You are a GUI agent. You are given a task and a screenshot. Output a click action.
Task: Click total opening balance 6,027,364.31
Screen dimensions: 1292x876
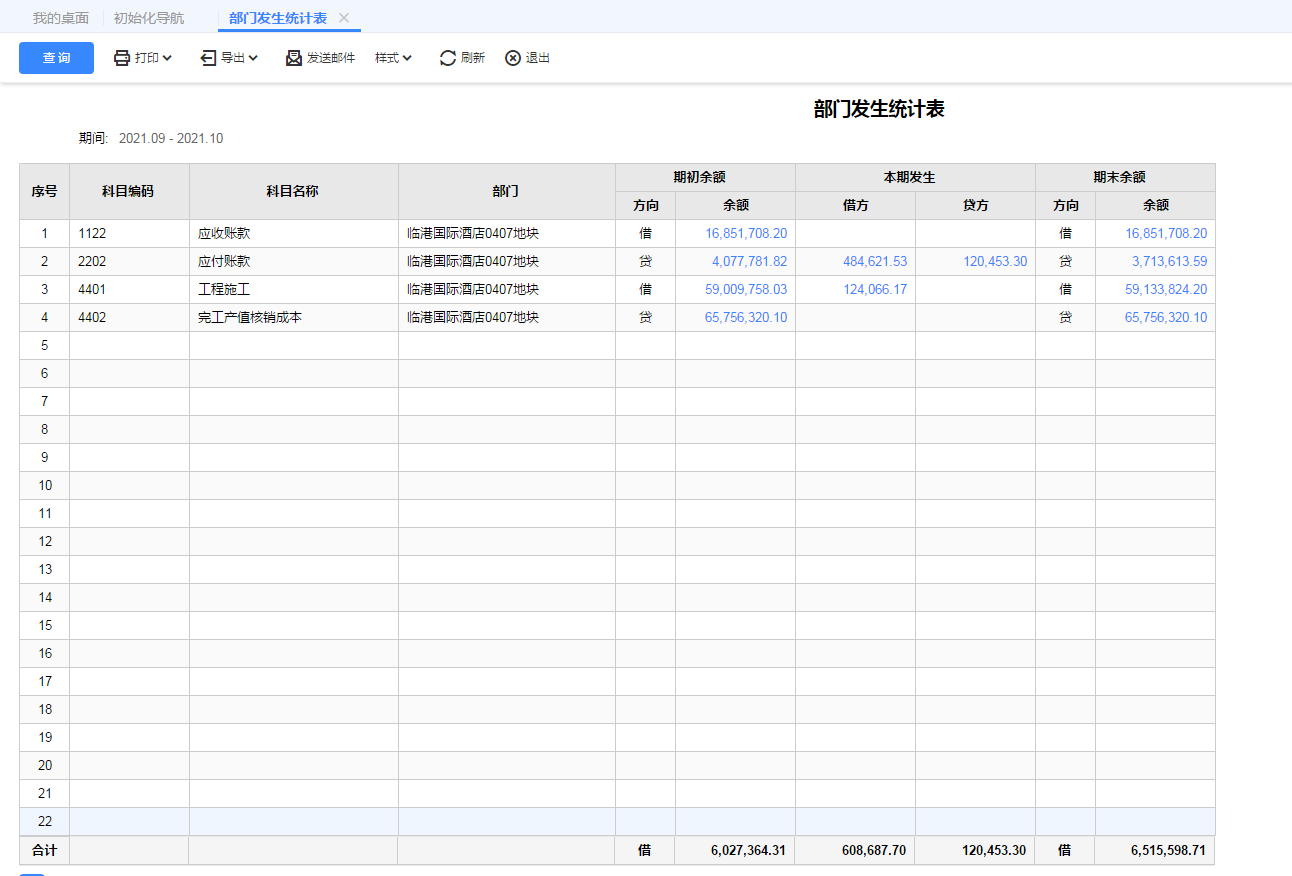coord(748,850)
